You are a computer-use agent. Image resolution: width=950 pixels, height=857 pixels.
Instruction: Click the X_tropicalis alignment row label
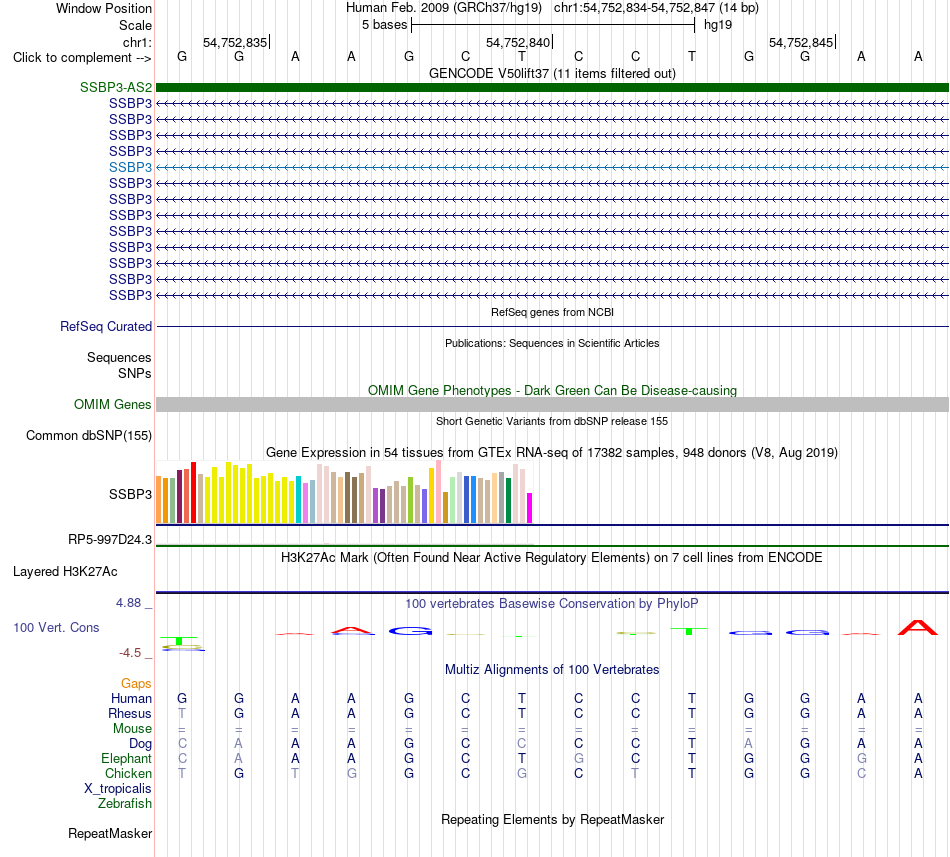118,789
